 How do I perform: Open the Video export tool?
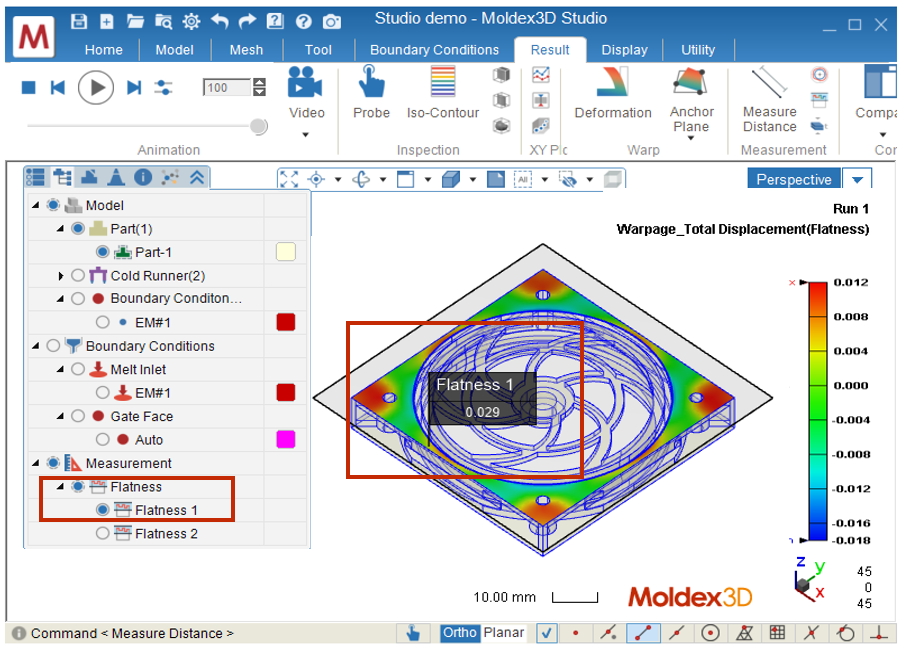306,92
